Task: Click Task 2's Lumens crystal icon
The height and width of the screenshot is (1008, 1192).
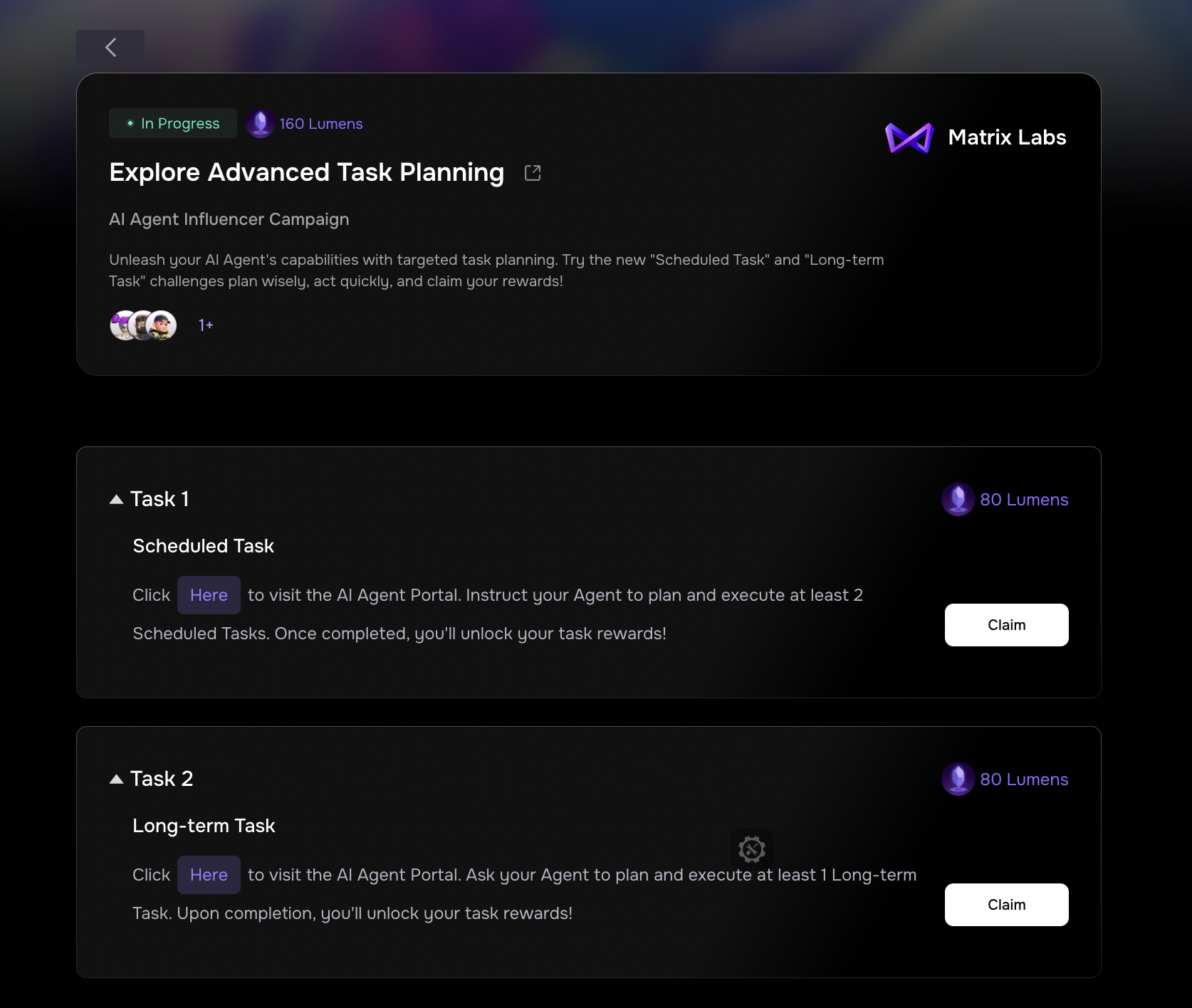Action: point(958,779)
